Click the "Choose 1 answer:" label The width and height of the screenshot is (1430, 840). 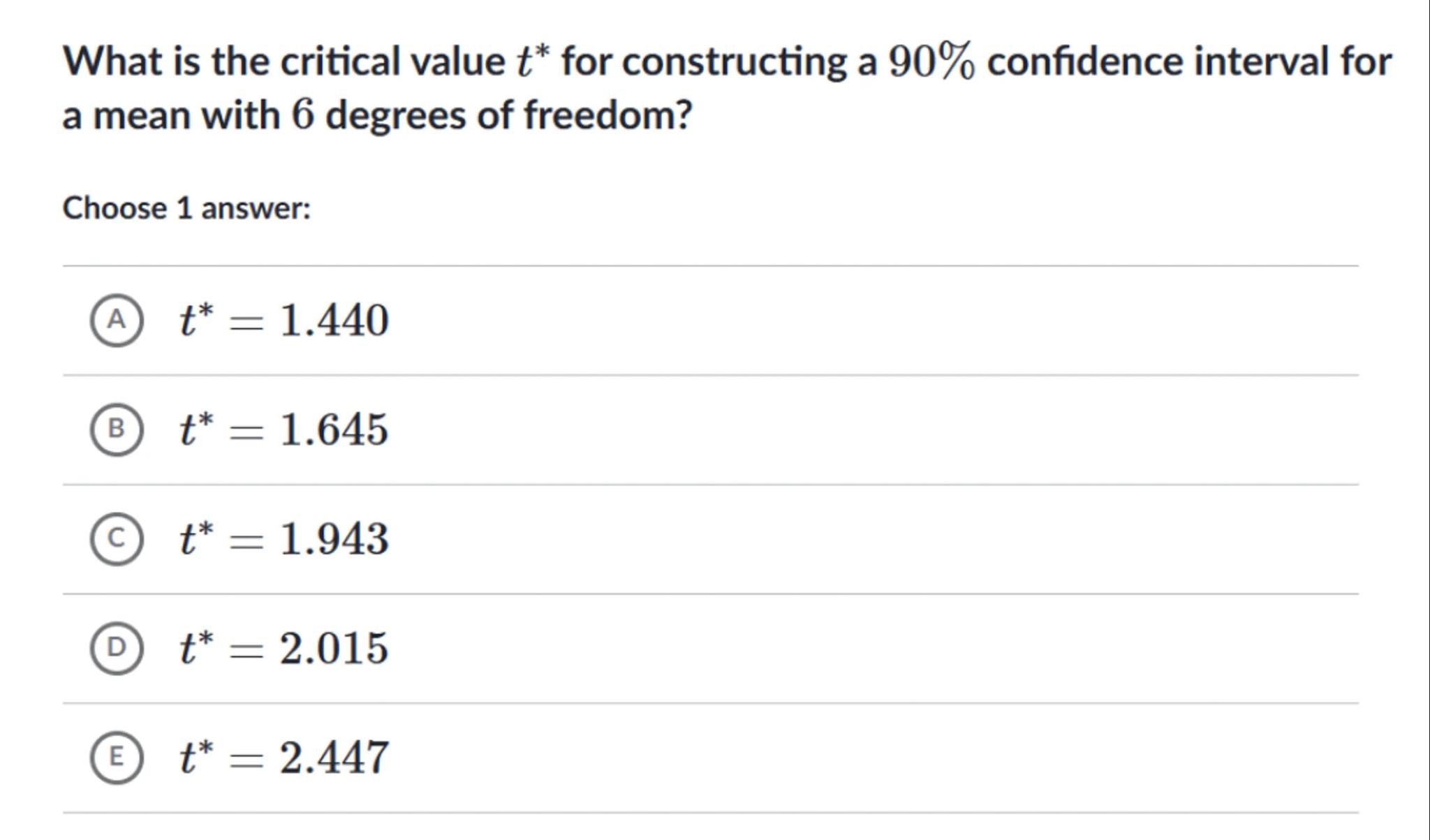click(186, 208)
